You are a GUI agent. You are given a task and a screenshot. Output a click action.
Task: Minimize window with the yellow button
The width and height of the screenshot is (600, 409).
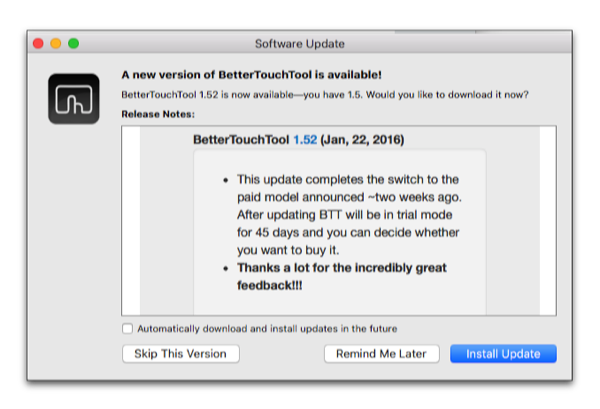[x=56, y=44]
